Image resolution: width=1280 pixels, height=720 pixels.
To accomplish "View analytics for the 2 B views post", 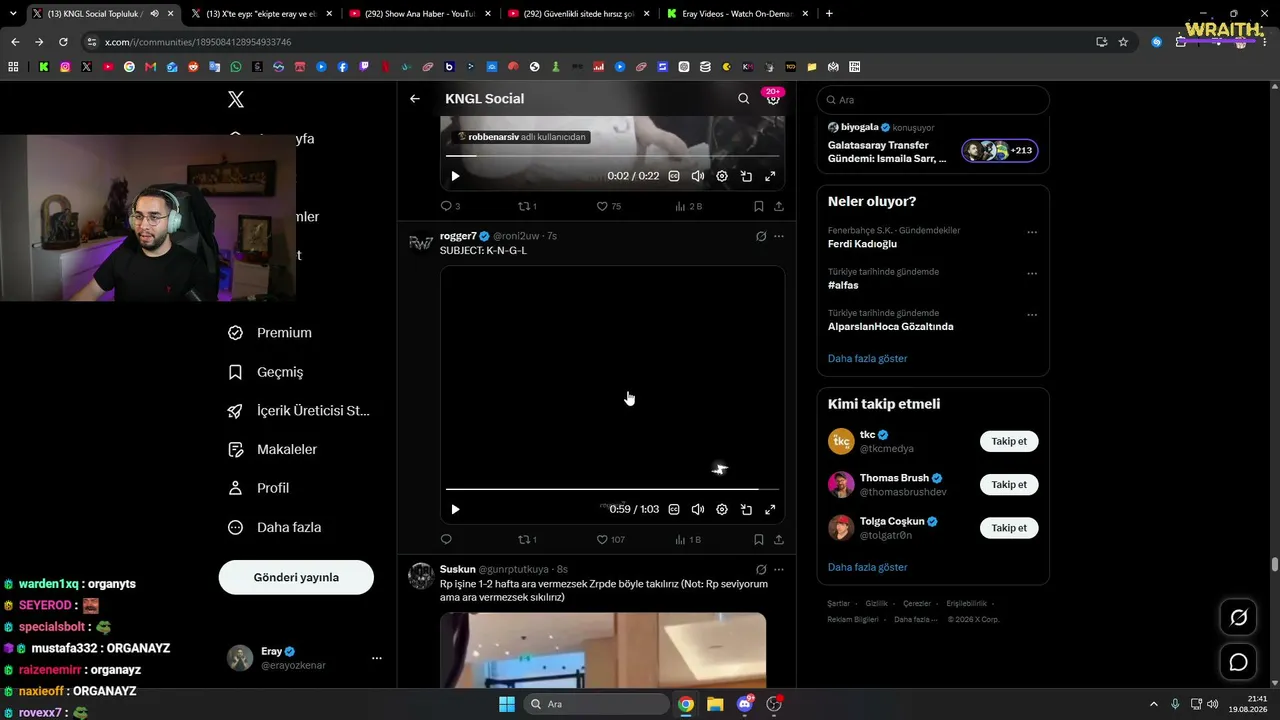I will (x=689, y=206).
